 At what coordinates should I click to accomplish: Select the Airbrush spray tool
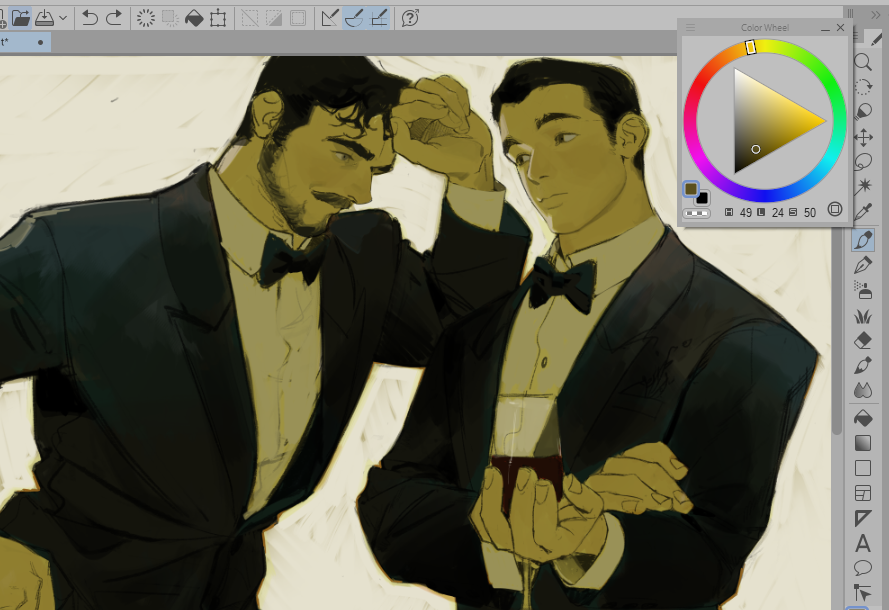pos(863,290)
